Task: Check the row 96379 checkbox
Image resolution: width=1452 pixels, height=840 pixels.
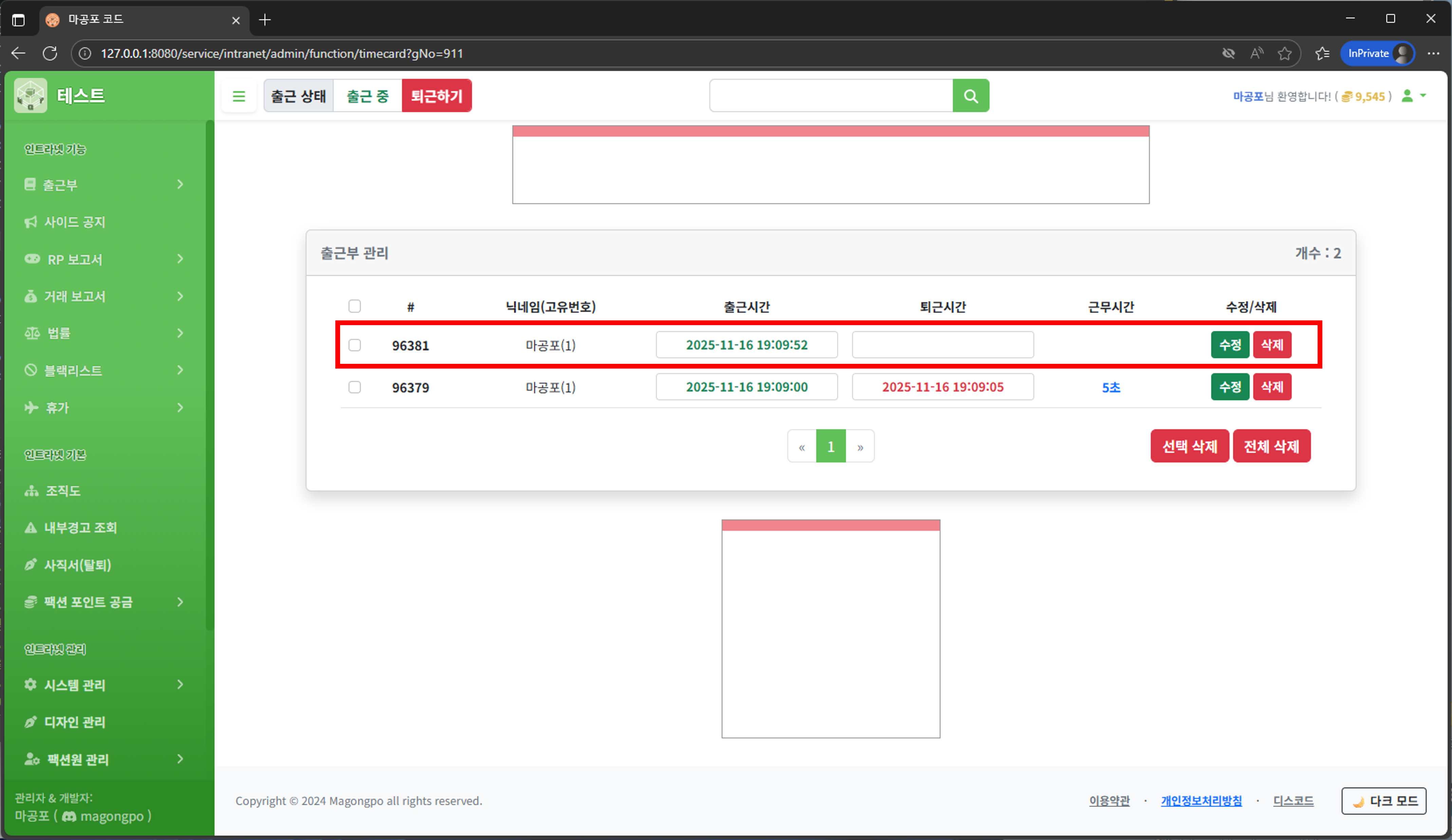Action: pyautogui.click(x=354, y=387)
